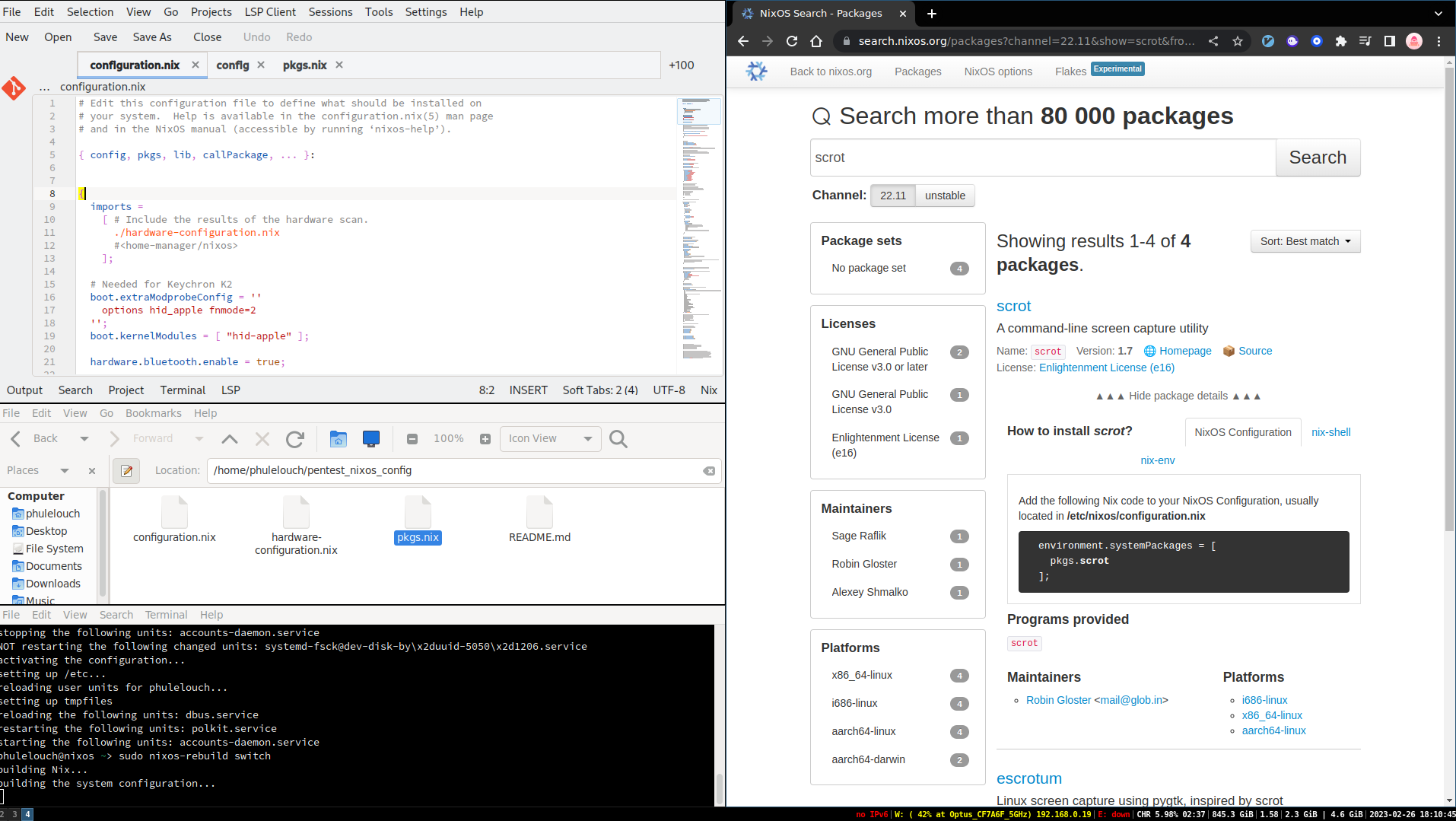Switch to nix-env install tab
Screen dimensions: 1456x821
coord(1157,460)
